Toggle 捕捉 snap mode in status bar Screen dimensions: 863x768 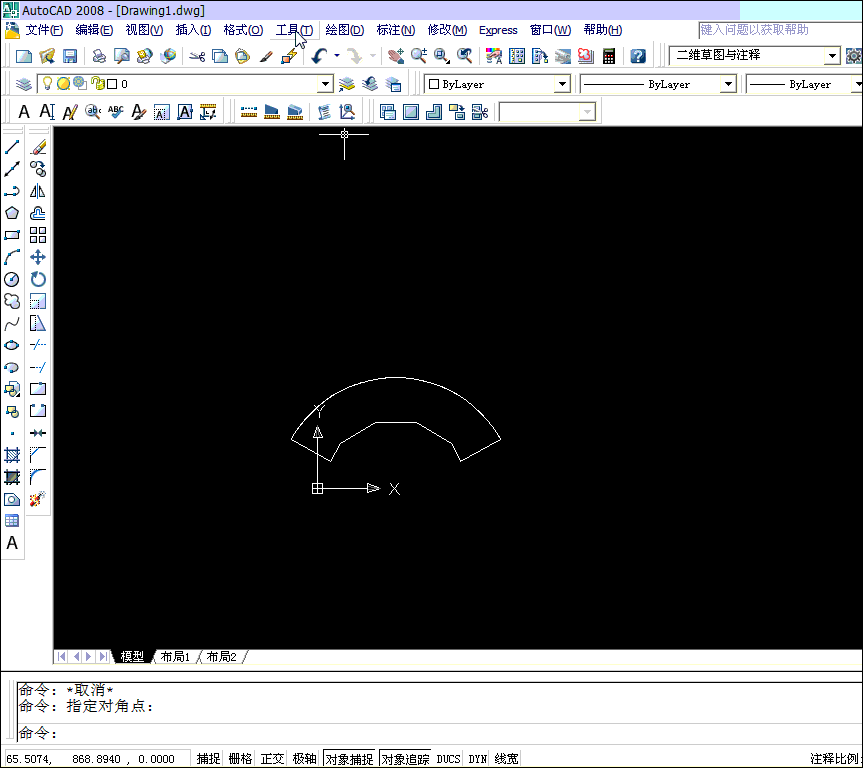[209, 759]
